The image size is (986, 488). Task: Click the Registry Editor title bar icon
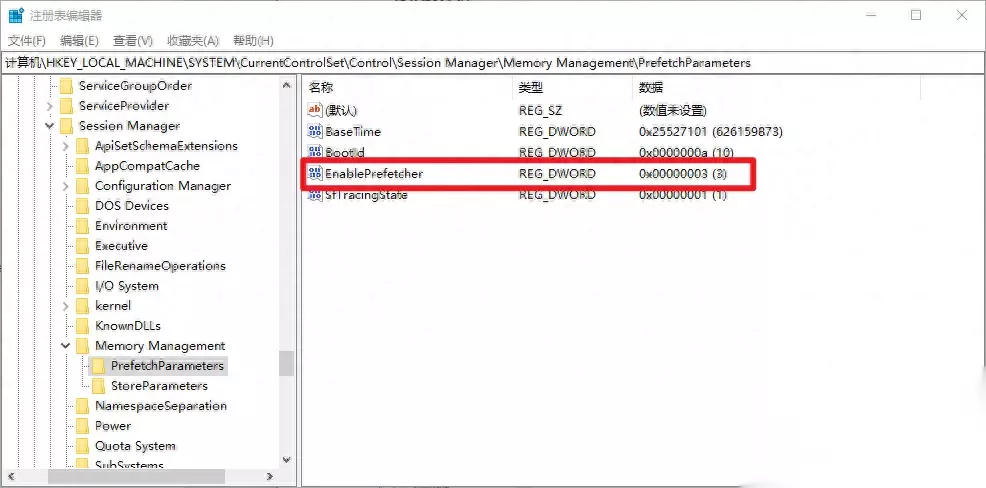coord(16,15)
